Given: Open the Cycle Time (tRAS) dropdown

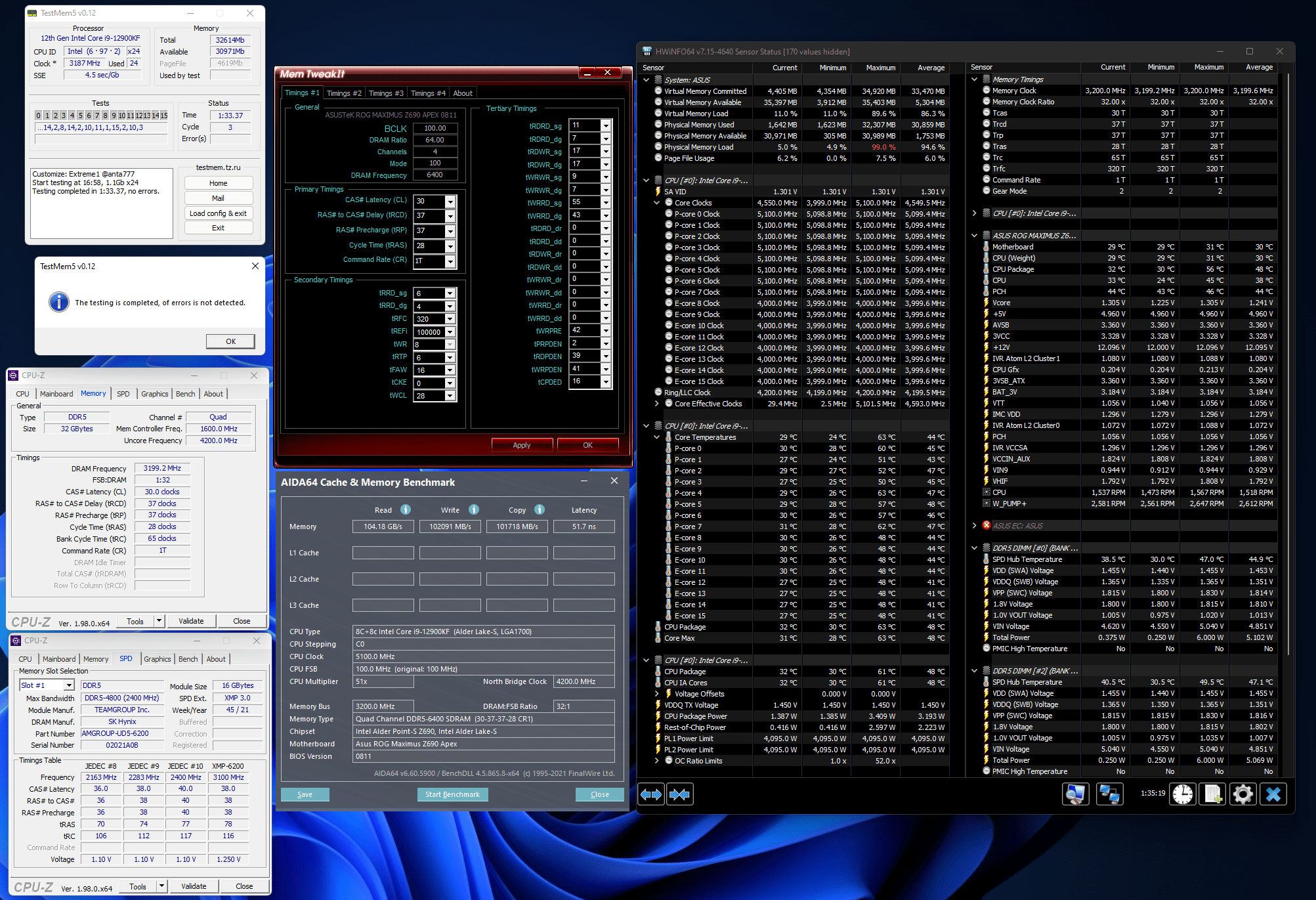Looking at the screenshot, I should coord(450,246).
